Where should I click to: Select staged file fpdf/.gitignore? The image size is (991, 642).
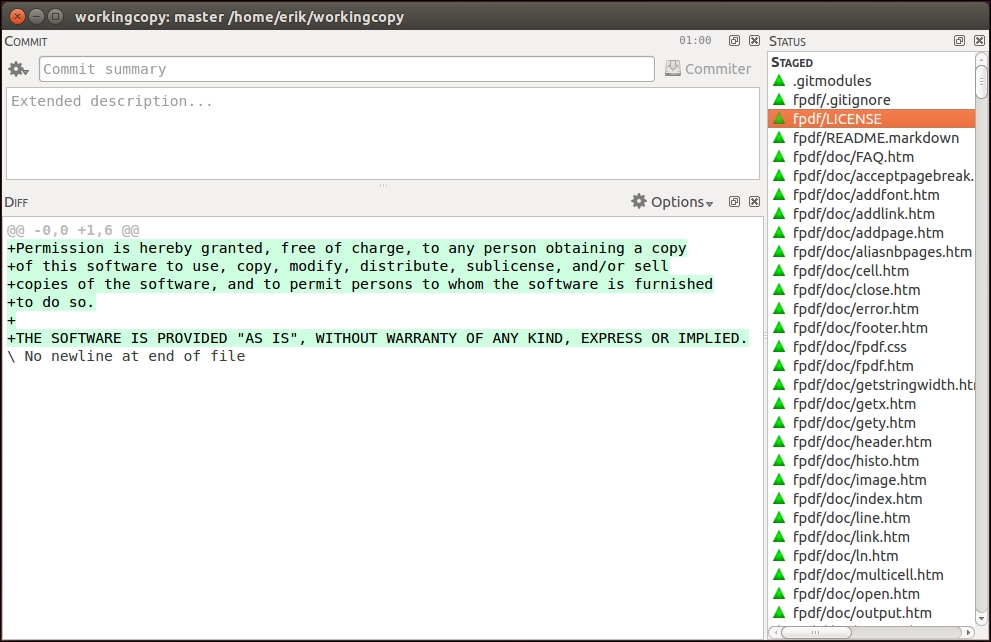click(x=872, y=100)
